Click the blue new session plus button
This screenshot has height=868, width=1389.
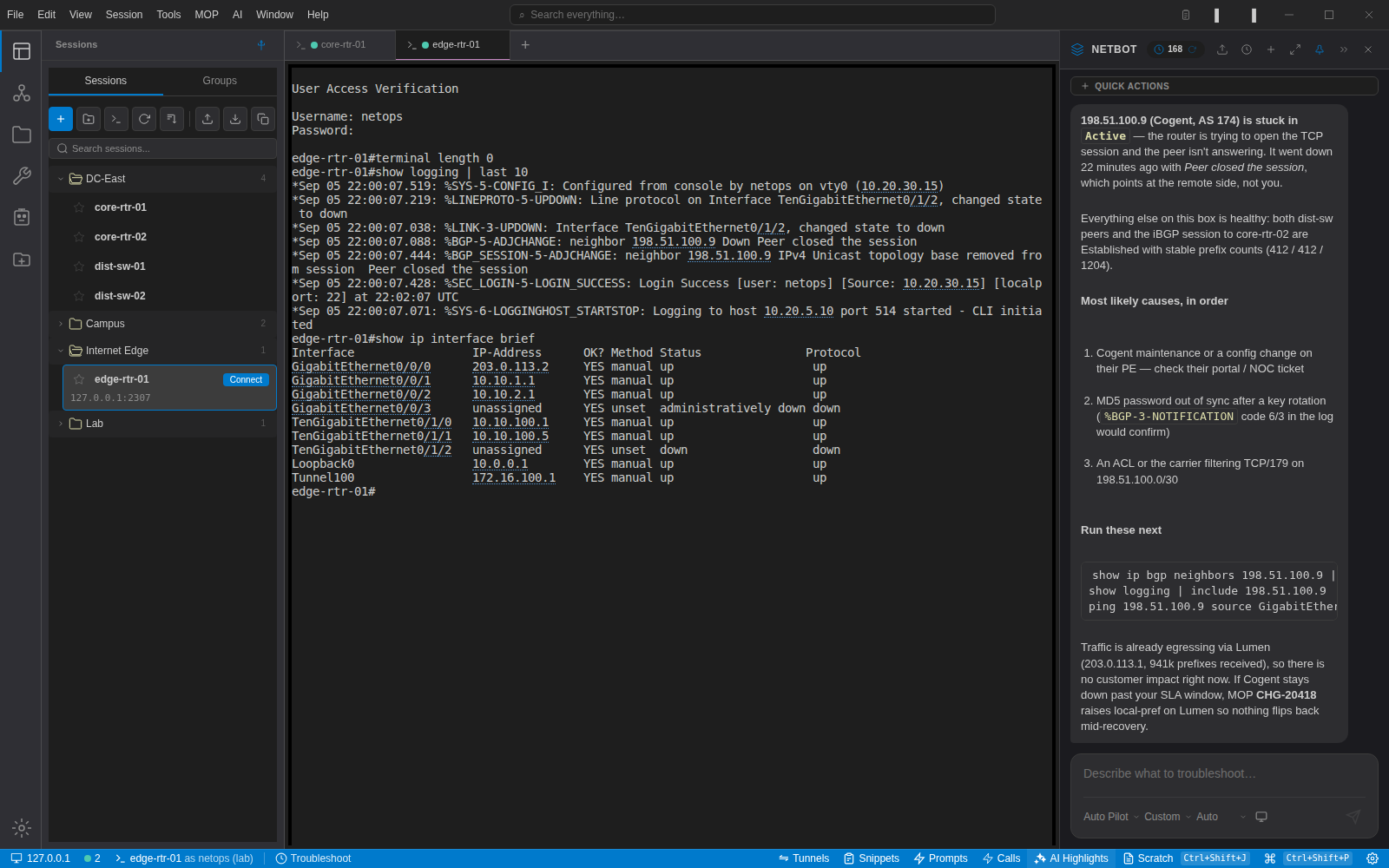point(61,119)
